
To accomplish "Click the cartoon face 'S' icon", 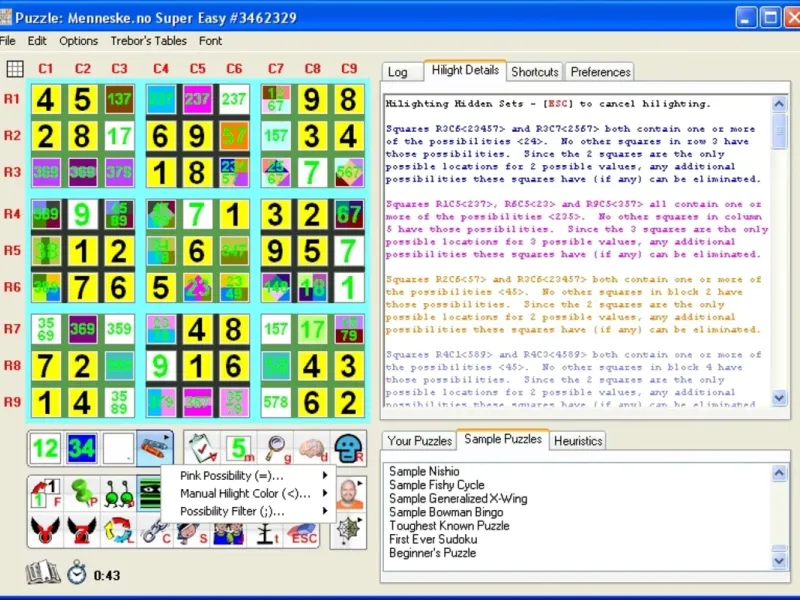I will point(191,534).
